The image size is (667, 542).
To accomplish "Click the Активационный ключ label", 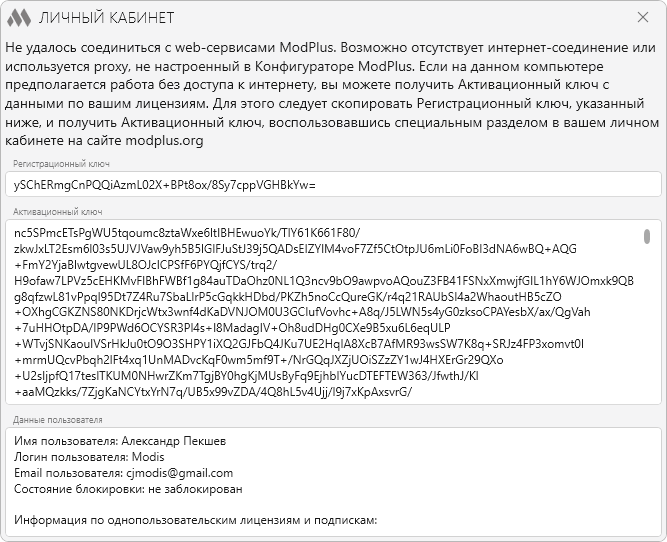I will (x=58, y=212).
